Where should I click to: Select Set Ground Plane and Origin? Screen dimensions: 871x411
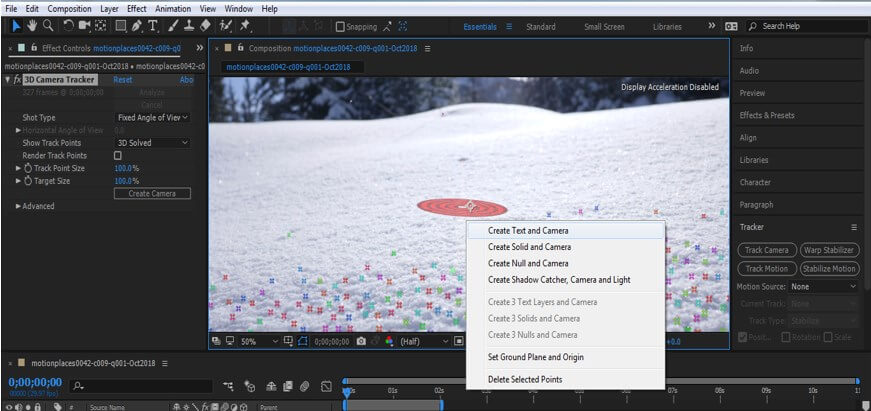point(535,357)
